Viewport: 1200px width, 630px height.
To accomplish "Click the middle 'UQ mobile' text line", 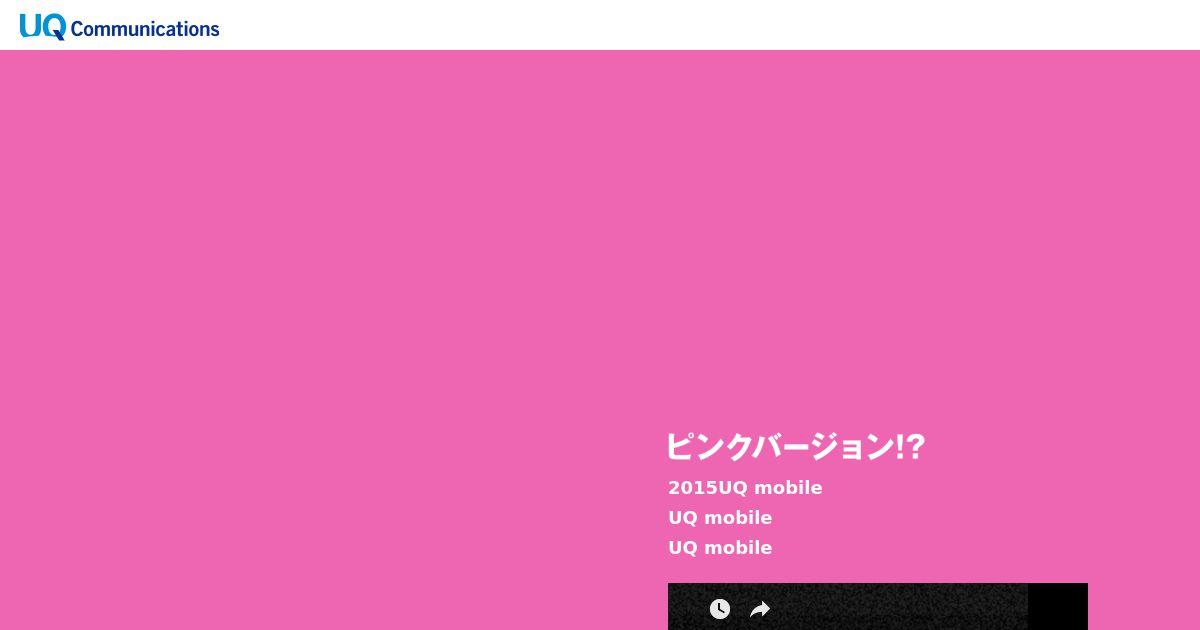I will click(720, 518).
